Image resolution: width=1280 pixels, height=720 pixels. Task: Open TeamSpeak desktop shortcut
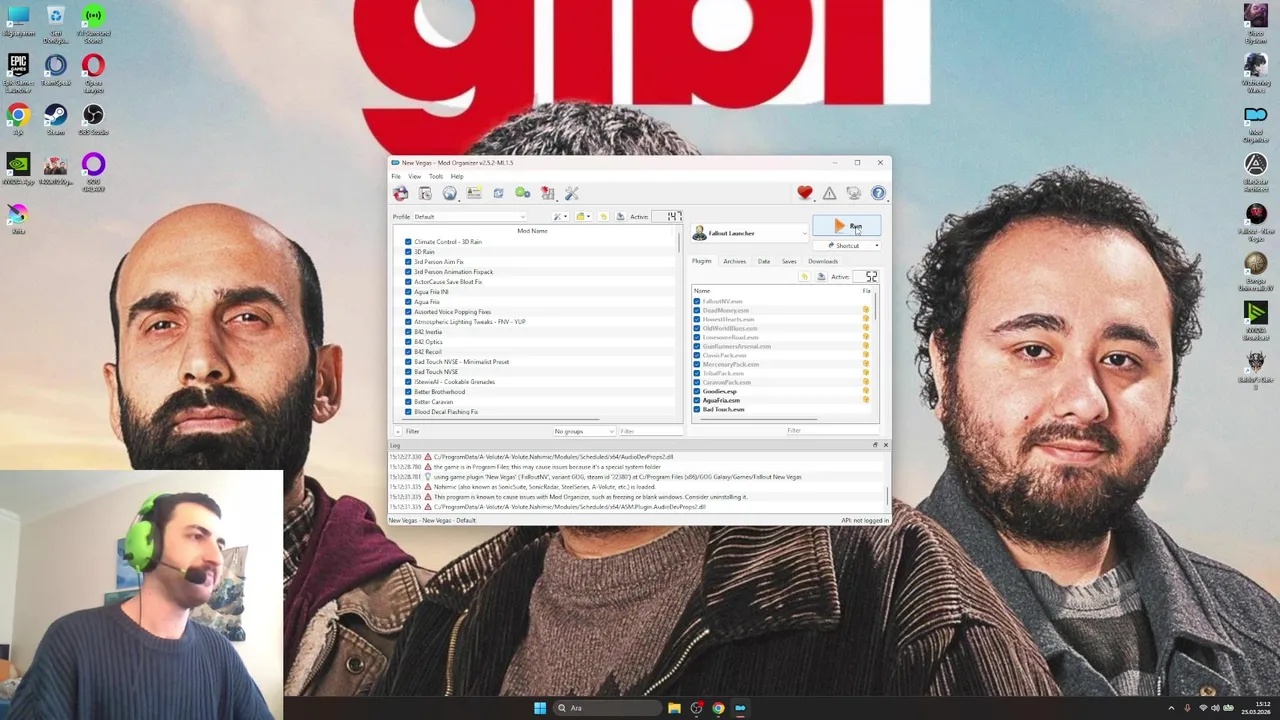point(55,71)
